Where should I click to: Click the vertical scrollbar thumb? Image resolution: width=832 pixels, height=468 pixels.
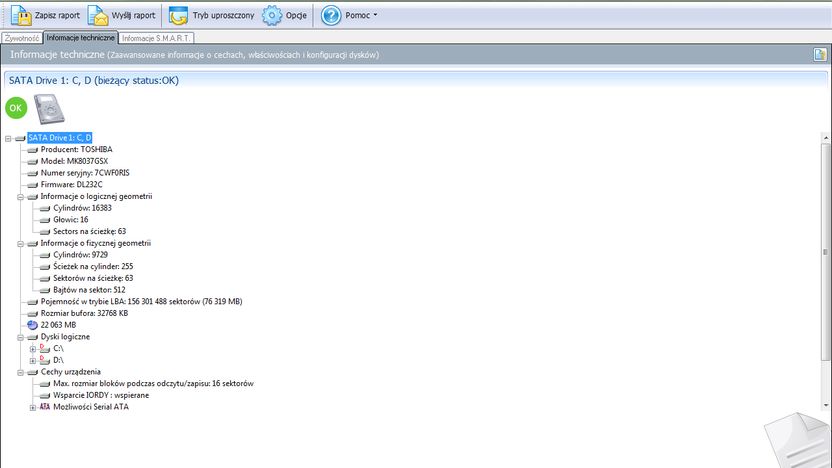(826, 252)
